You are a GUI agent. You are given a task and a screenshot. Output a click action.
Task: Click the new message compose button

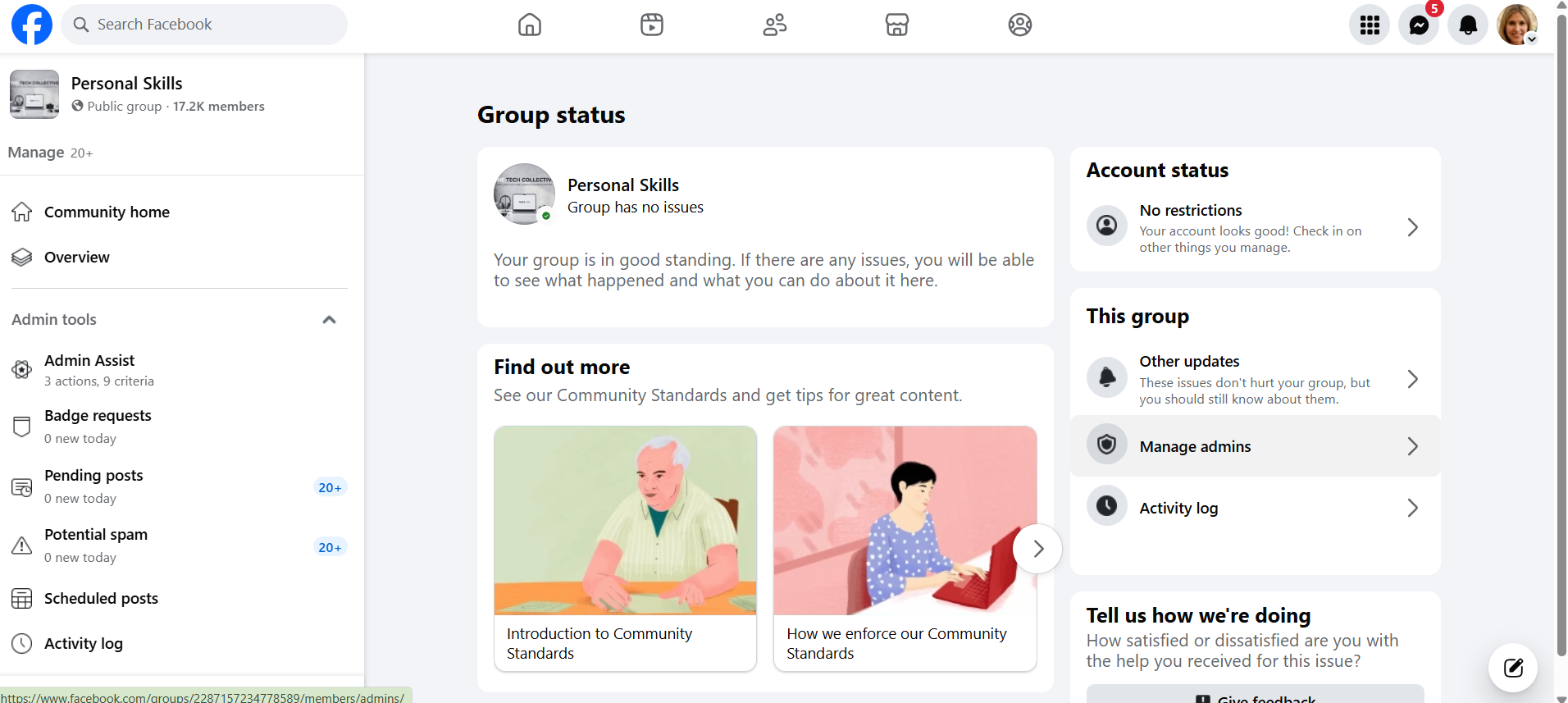[x=1513, y=668]
